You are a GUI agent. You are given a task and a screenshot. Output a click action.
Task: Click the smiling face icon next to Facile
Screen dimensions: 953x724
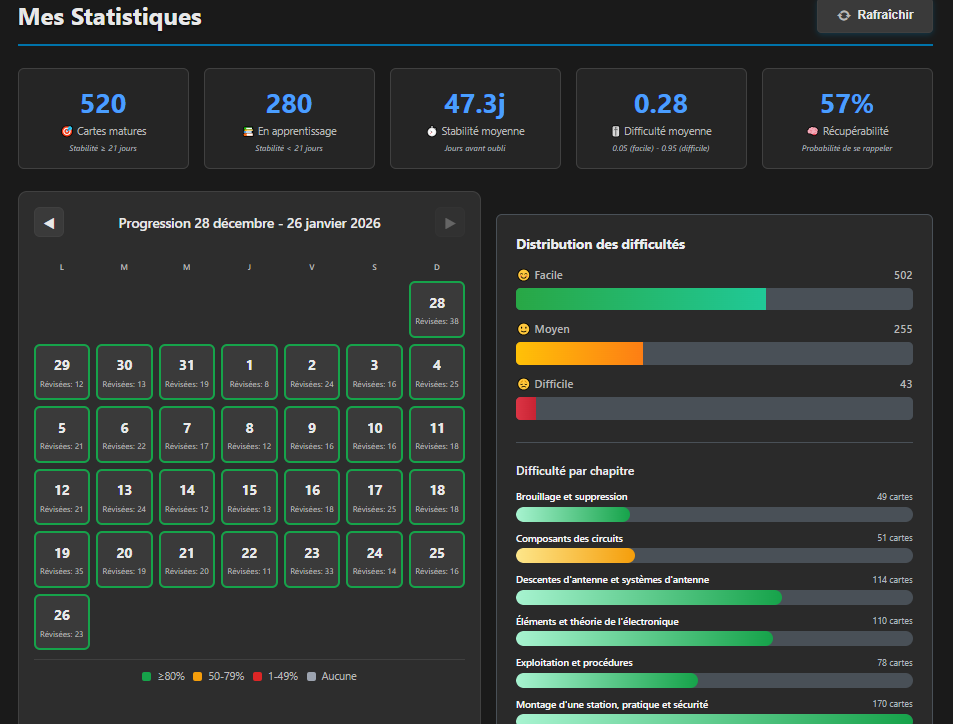tap(523, 275)
